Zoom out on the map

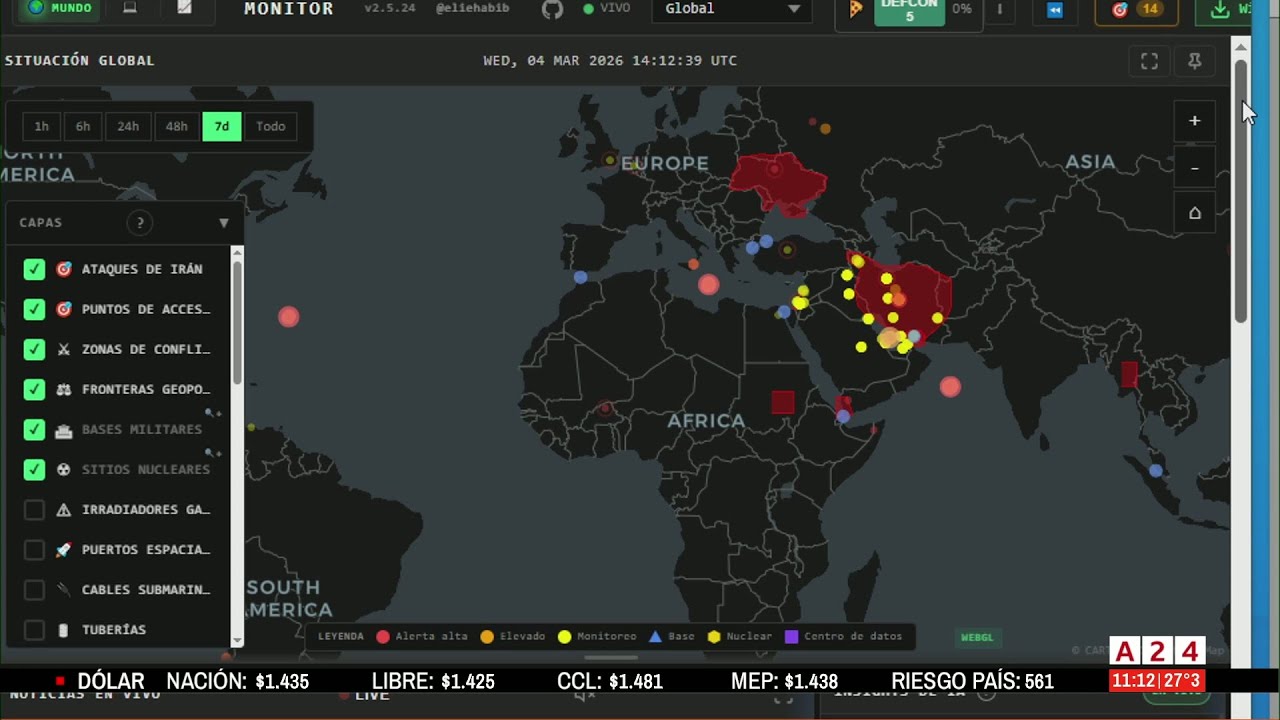point(1194,168)
